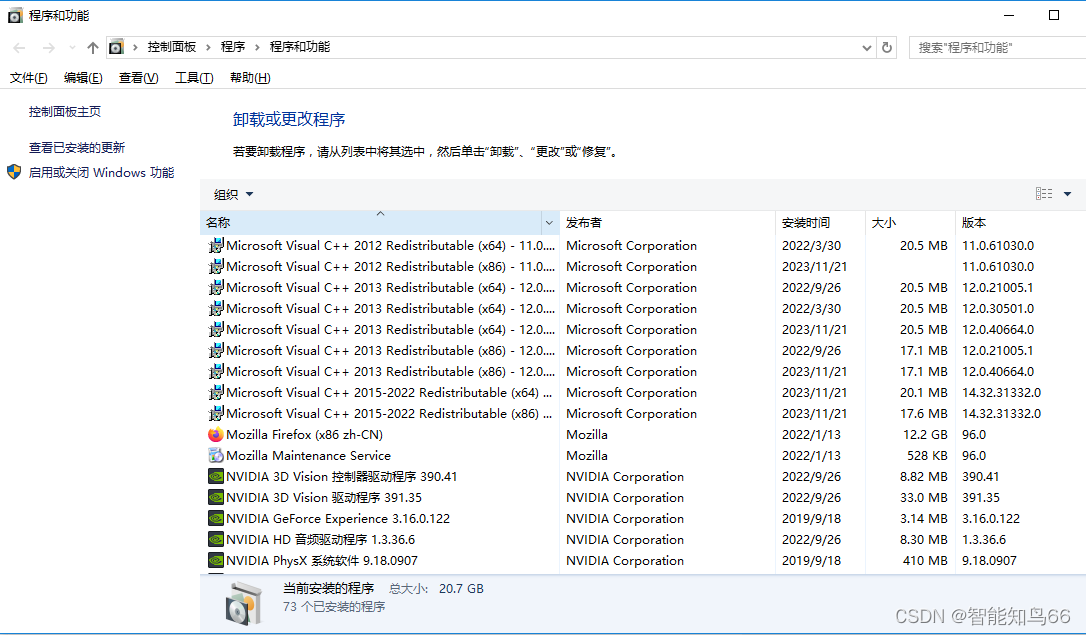Click NVIDIA HD 音频驱动程序 icon
Image resolution: width=1086 pixels, height=635 pixels.
point(215,539)
